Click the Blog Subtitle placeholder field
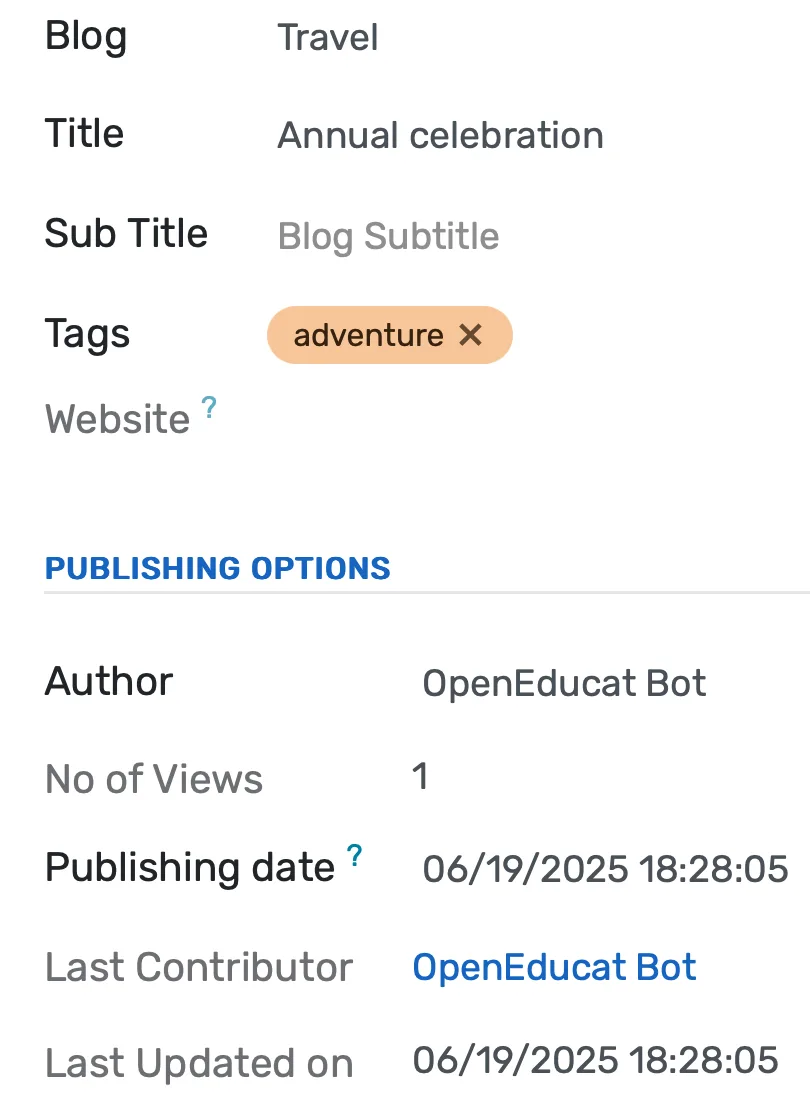Image resolution: width=810 pixels, height=1102 pixels. [388, 236]
